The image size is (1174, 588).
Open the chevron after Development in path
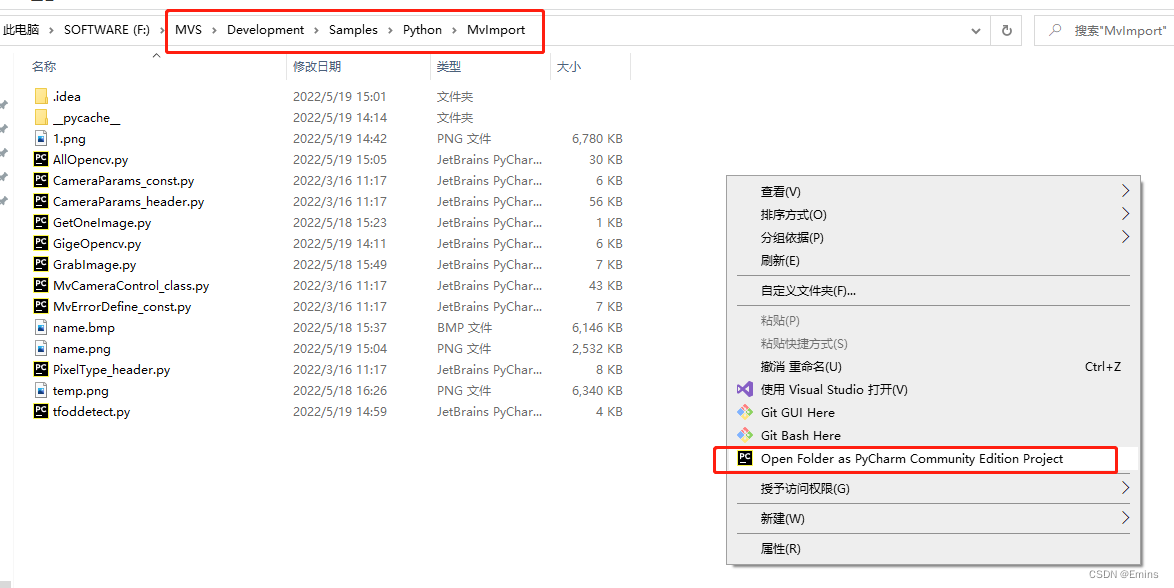(x=317, y=31)
